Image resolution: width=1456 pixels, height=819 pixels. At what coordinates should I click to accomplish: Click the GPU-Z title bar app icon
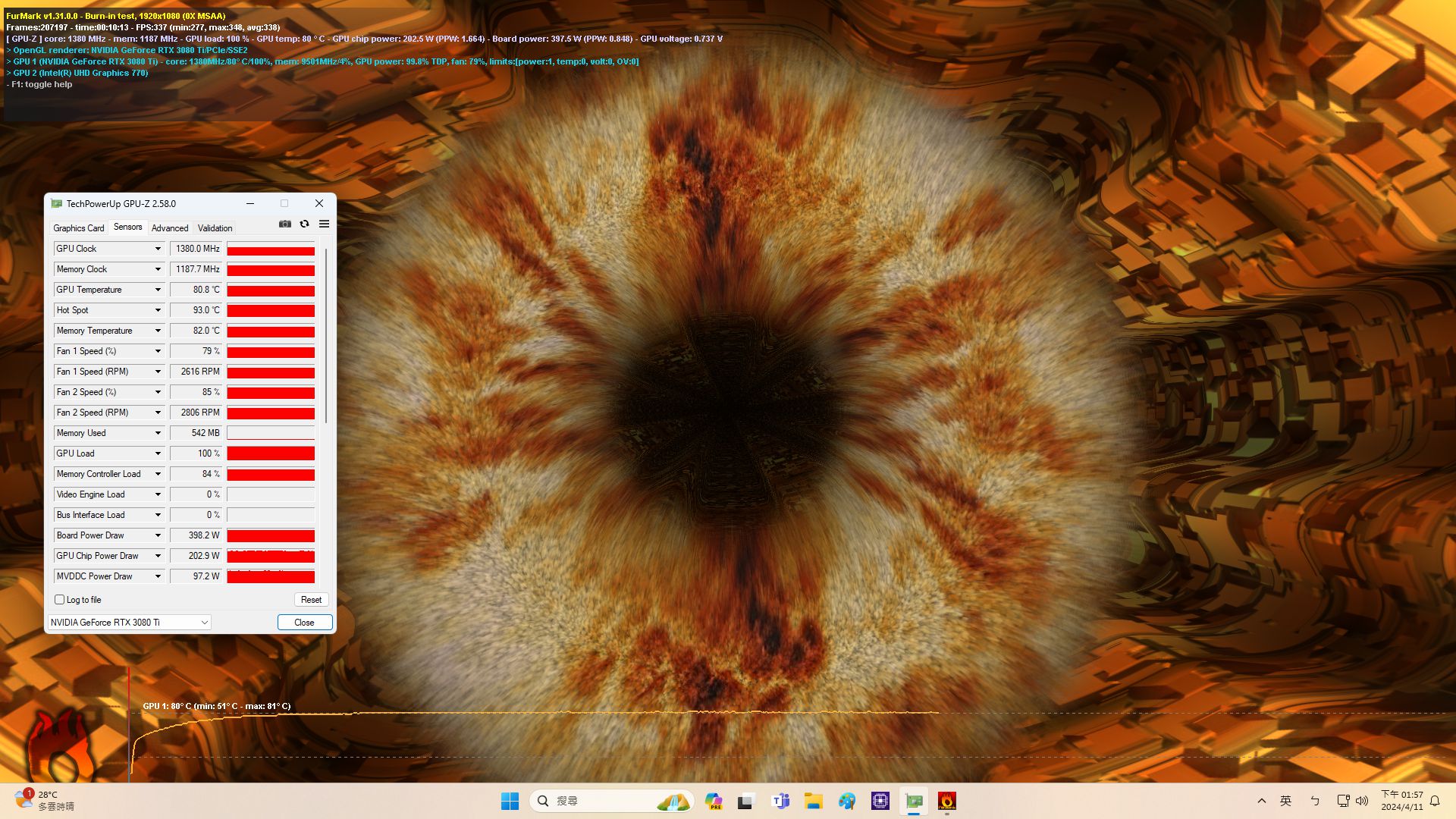(56, 203)
